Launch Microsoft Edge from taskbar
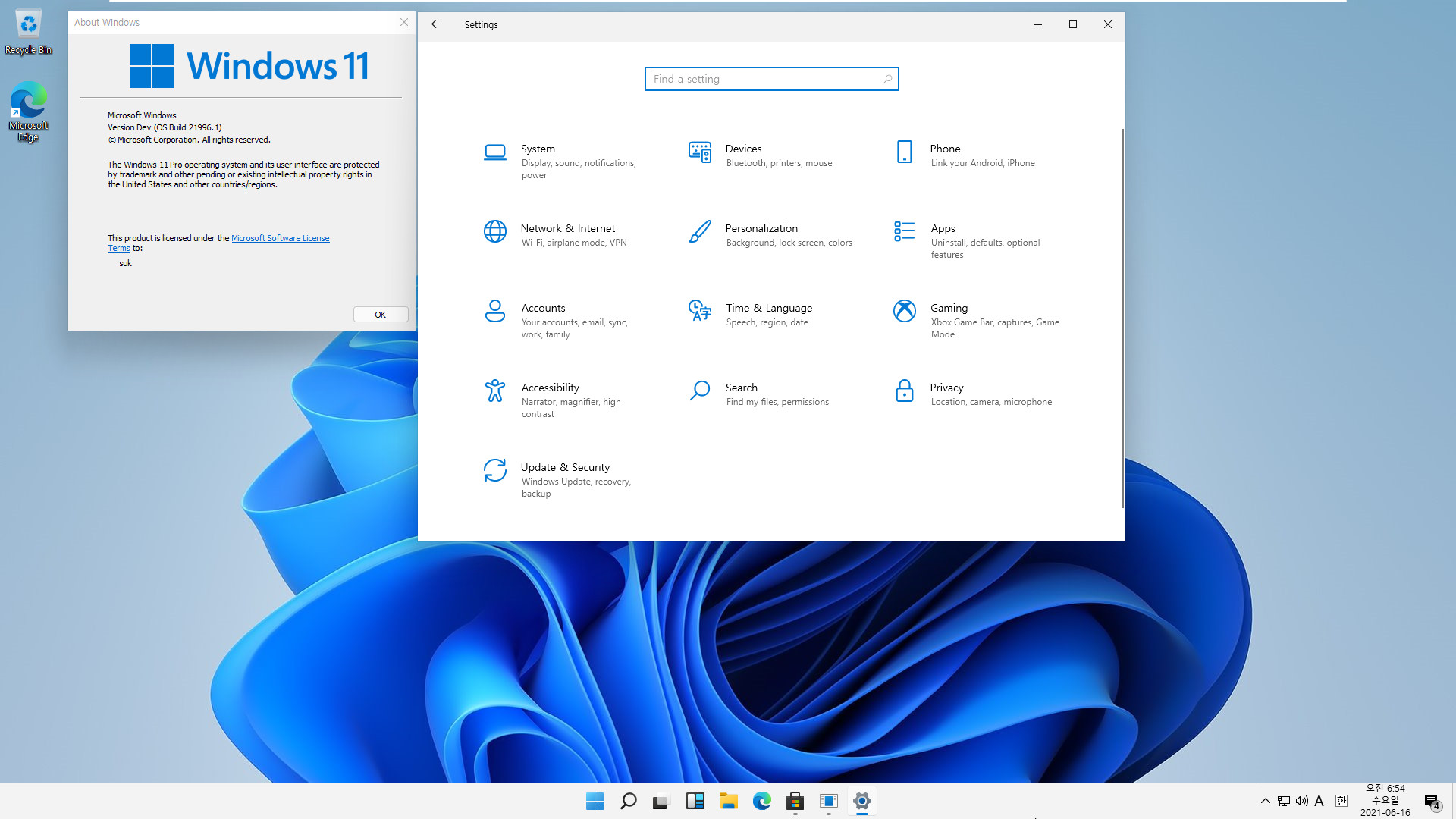Image resolution: width=1456 pixels, height=819 pixels. [x=762, y=801]
